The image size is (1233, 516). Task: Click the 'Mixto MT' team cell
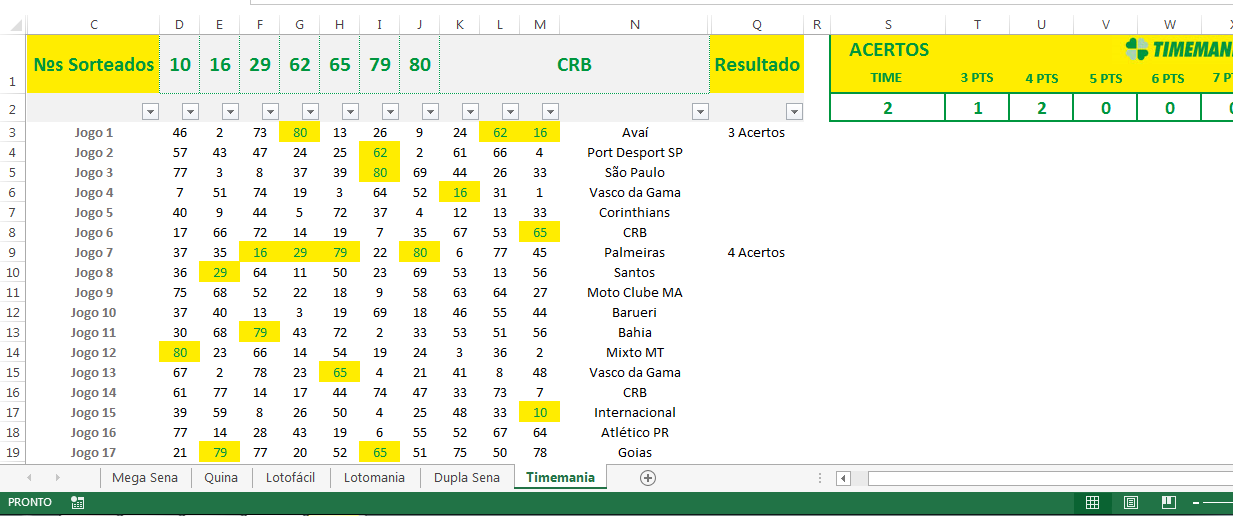(635, 352)
